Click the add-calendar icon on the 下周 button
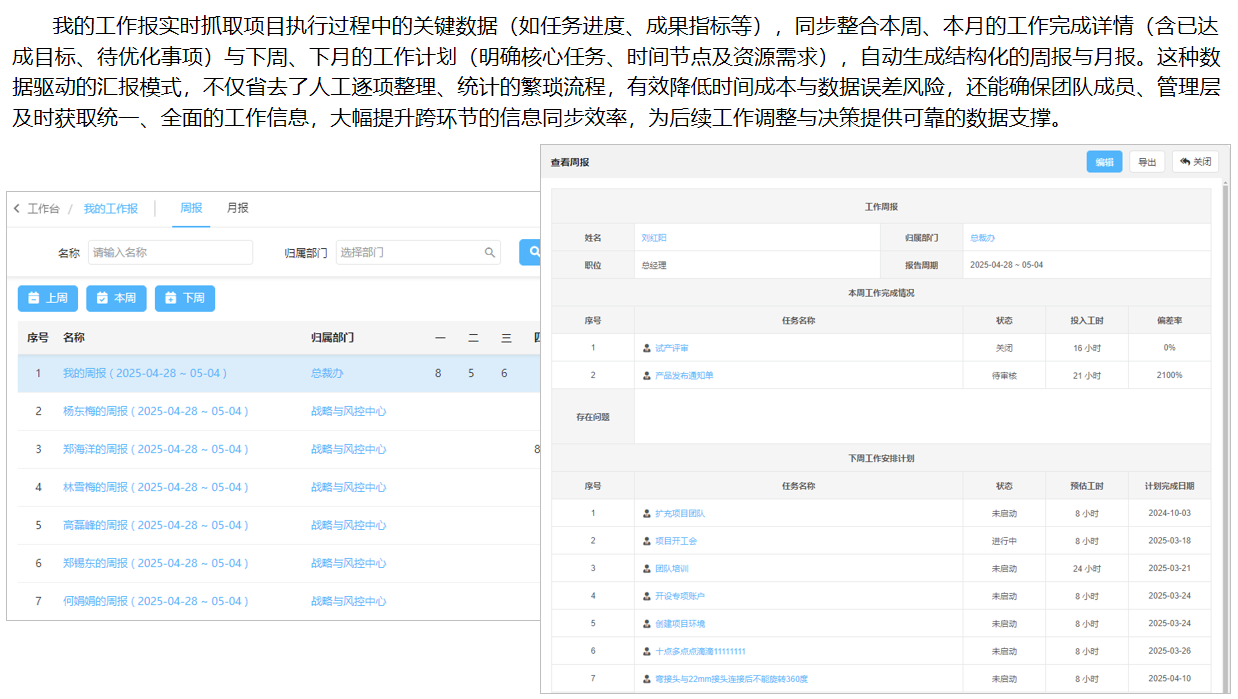 [170, 297]
